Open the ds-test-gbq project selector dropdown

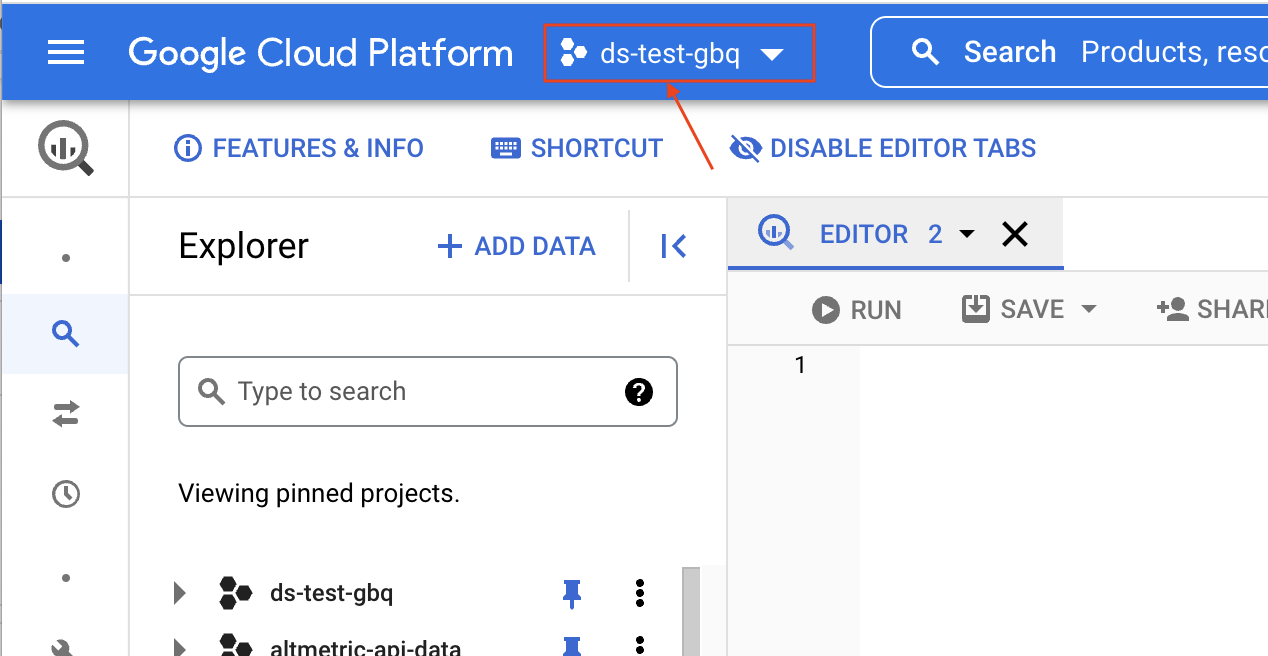[680, 54]
